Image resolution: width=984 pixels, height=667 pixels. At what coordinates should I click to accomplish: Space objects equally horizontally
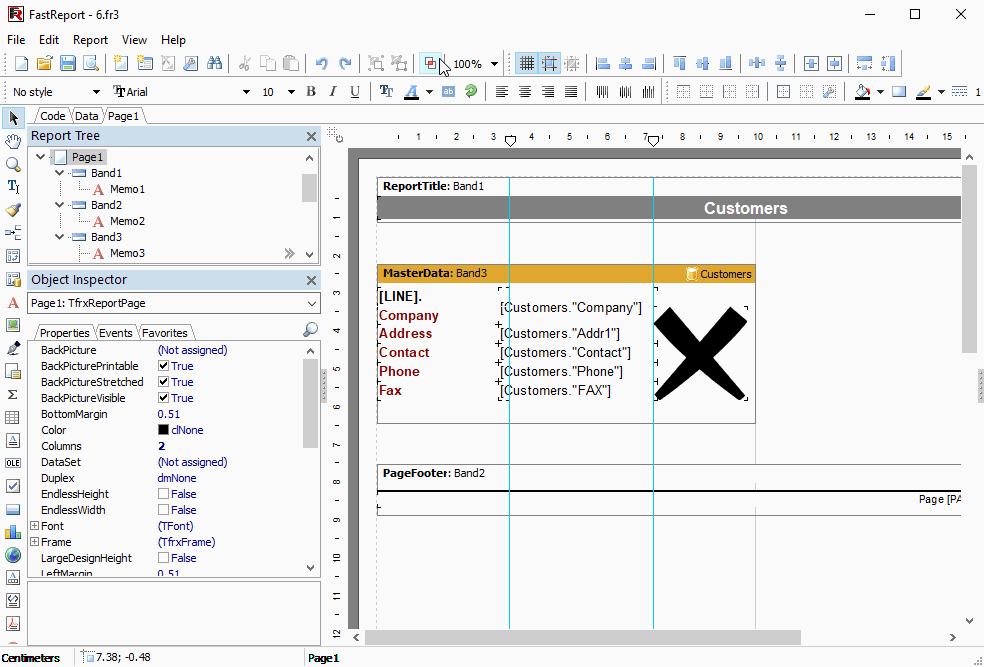coord(757,63)
